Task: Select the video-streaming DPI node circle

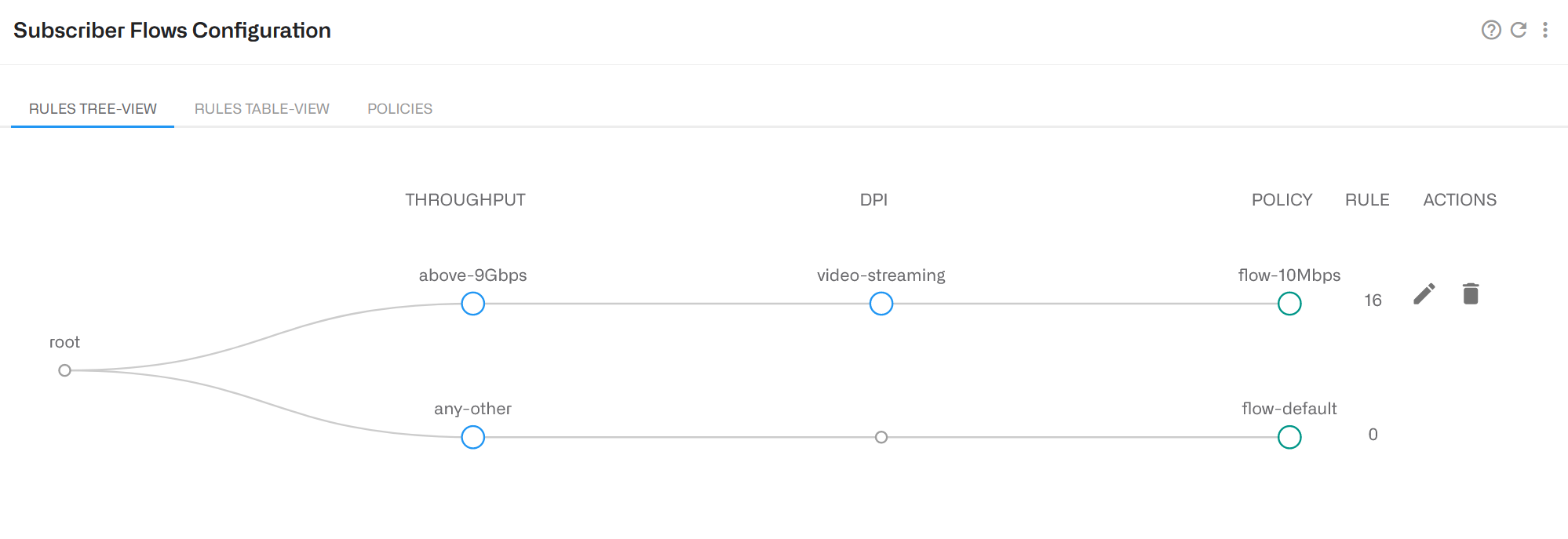Action: tap(881, 304)
